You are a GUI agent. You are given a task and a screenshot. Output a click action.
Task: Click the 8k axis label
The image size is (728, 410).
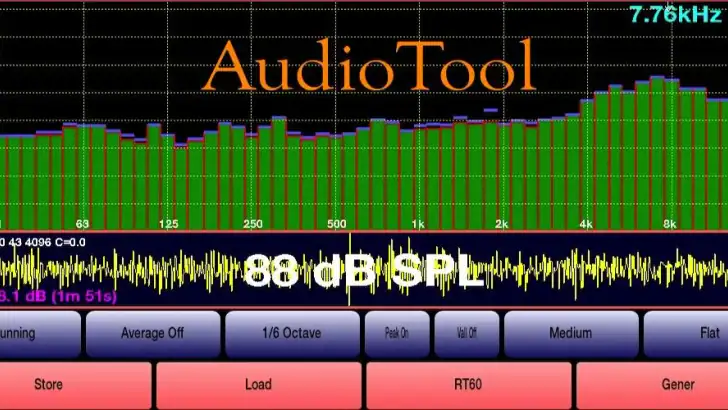(x=670, y=224)
